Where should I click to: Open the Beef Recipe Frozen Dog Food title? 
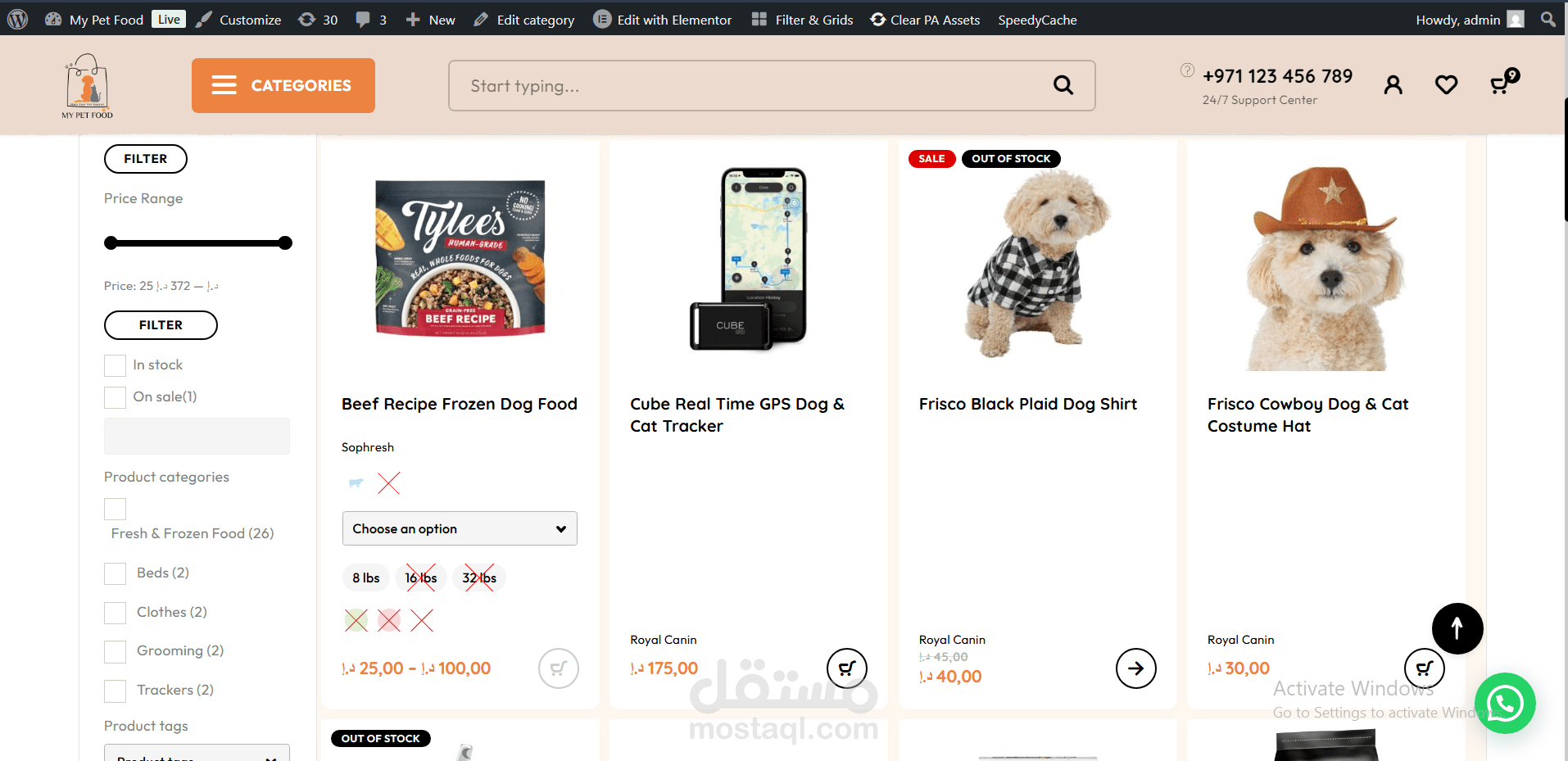pos(460,404)
